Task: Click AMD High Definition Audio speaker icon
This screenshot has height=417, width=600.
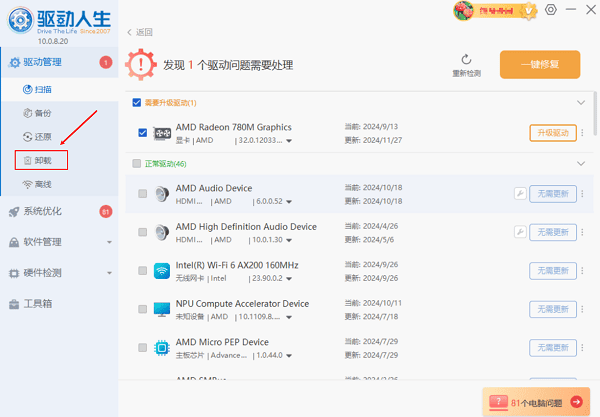Action: pos(162,232)
